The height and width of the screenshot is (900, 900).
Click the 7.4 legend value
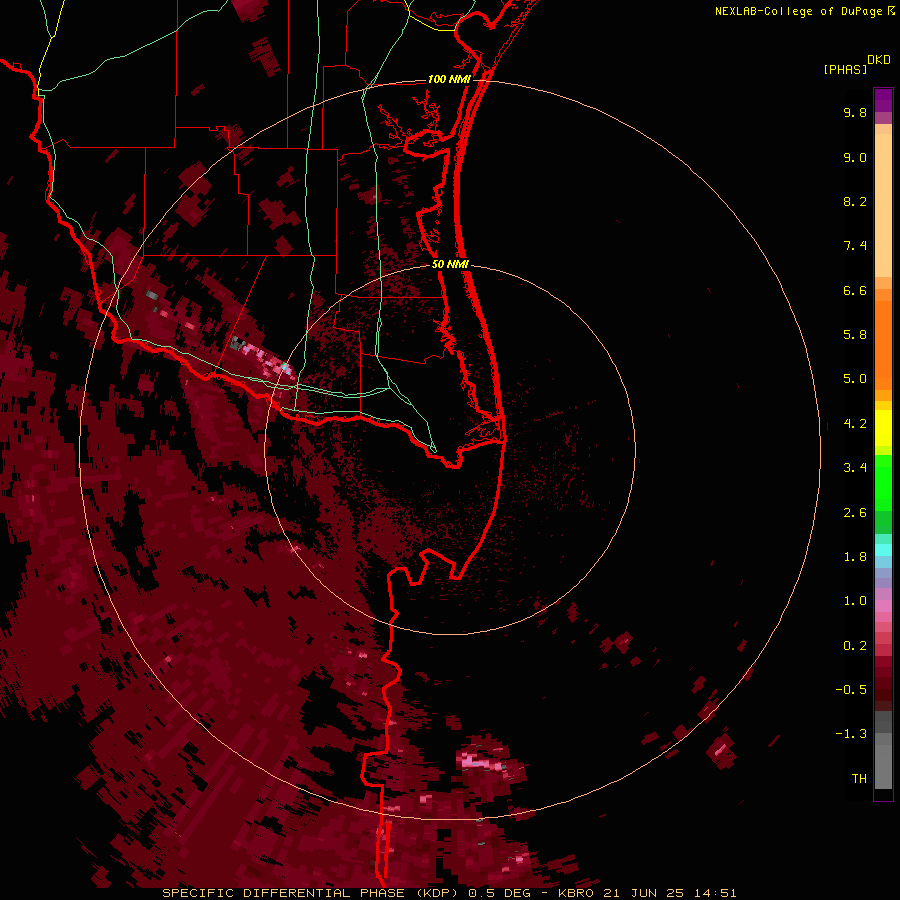point(855,246)
